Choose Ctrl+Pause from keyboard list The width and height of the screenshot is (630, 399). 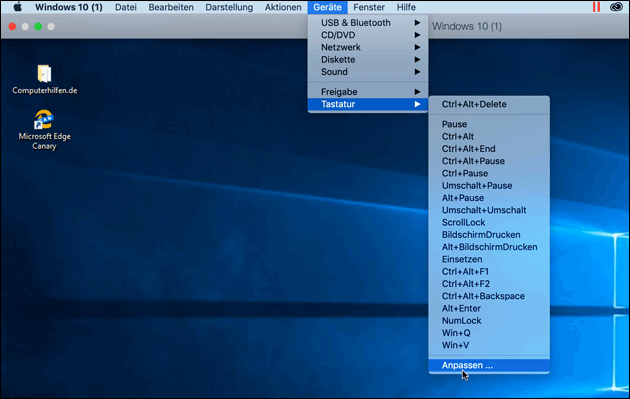(489, 173)
